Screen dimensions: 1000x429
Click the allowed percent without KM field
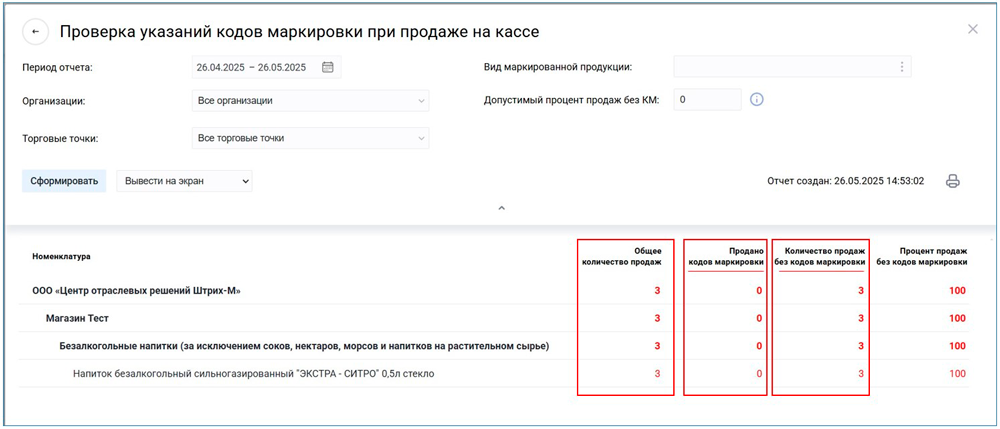(x=707, y=100)
